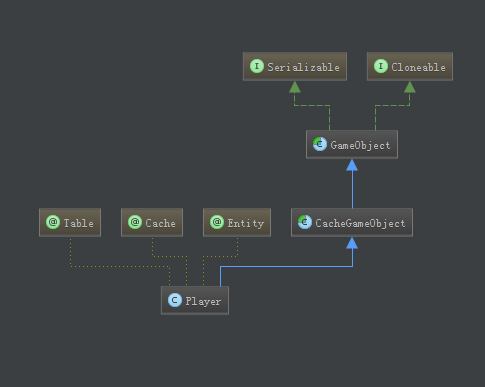The width and height of the screenshot is (485, 387).
Task: Click the blue arrowhead pointing to GameObject
Action: 352,165
